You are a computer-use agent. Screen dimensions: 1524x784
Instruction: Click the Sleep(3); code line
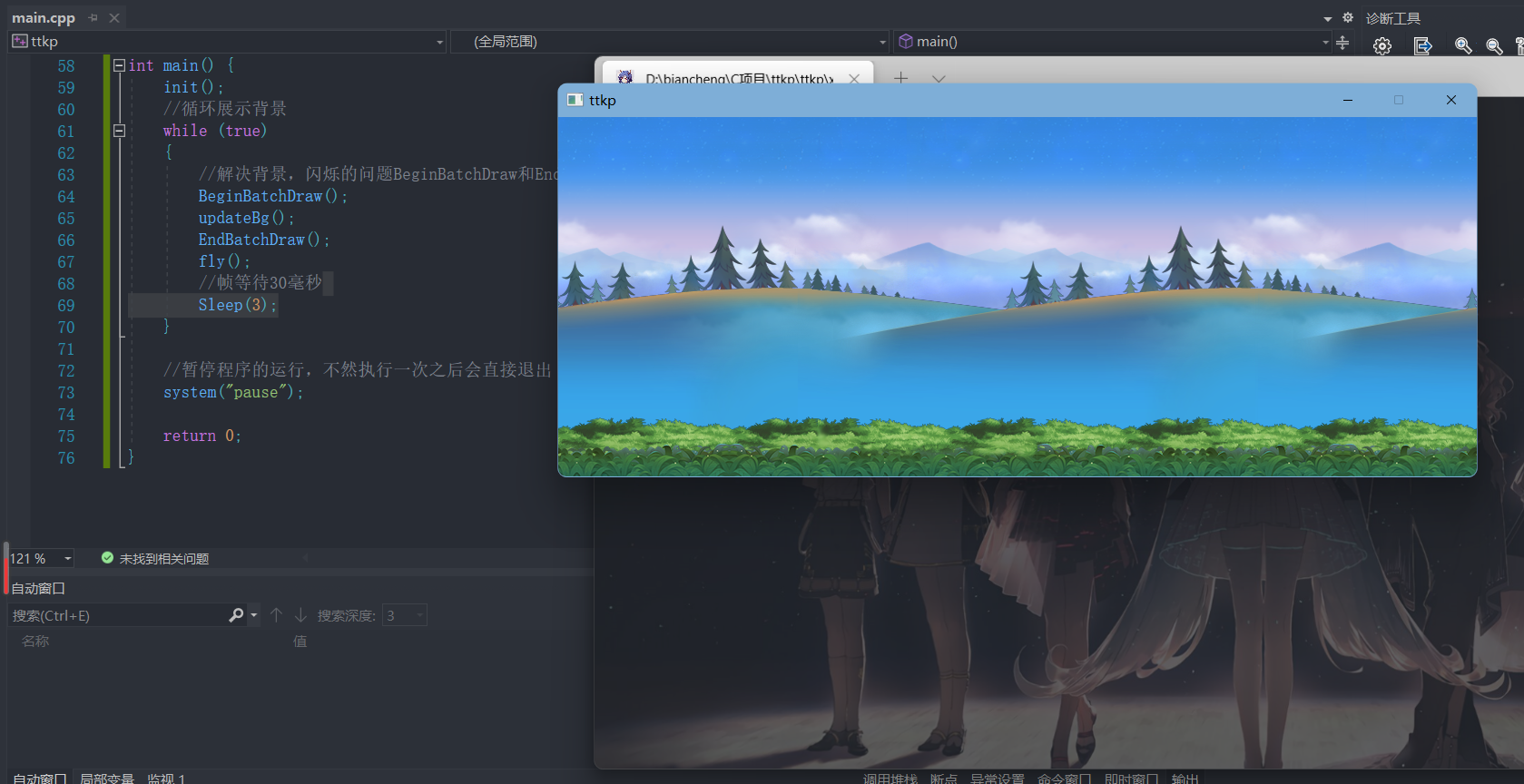238,305
